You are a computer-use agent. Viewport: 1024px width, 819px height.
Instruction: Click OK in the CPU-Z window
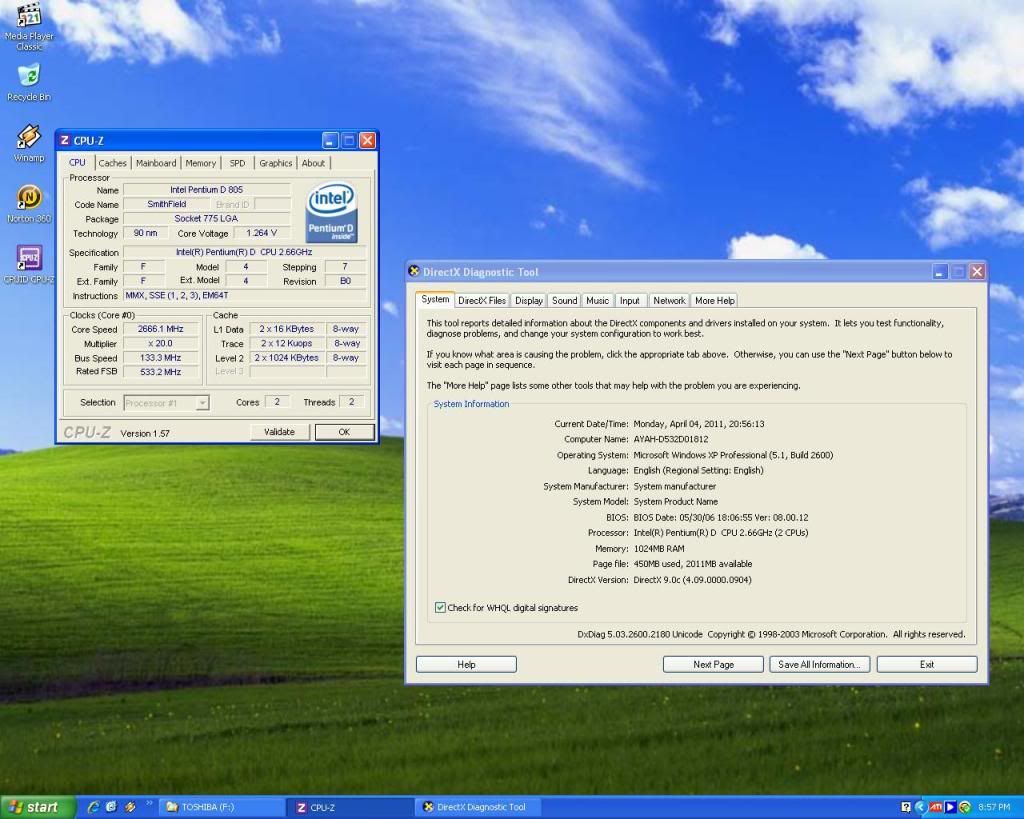point(344,432)
